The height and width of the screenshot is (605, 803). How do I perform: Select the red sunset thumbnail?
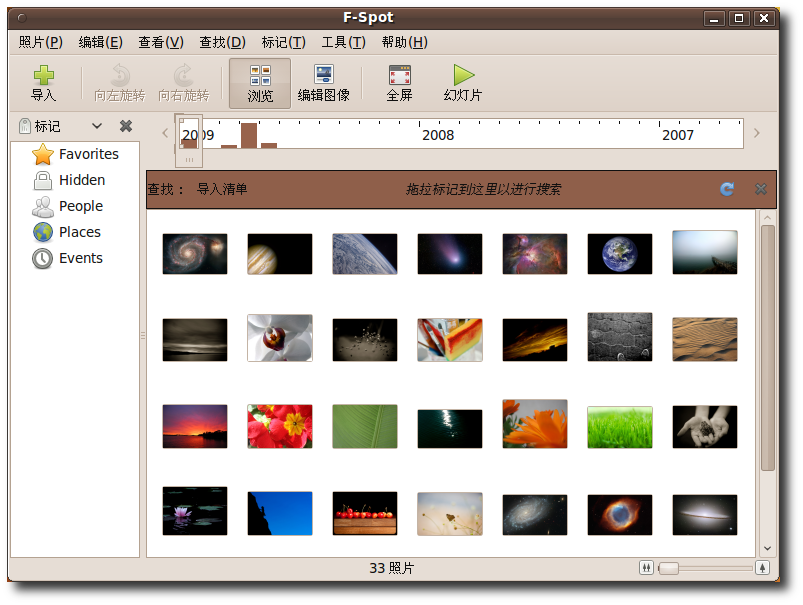coord(195,426)
